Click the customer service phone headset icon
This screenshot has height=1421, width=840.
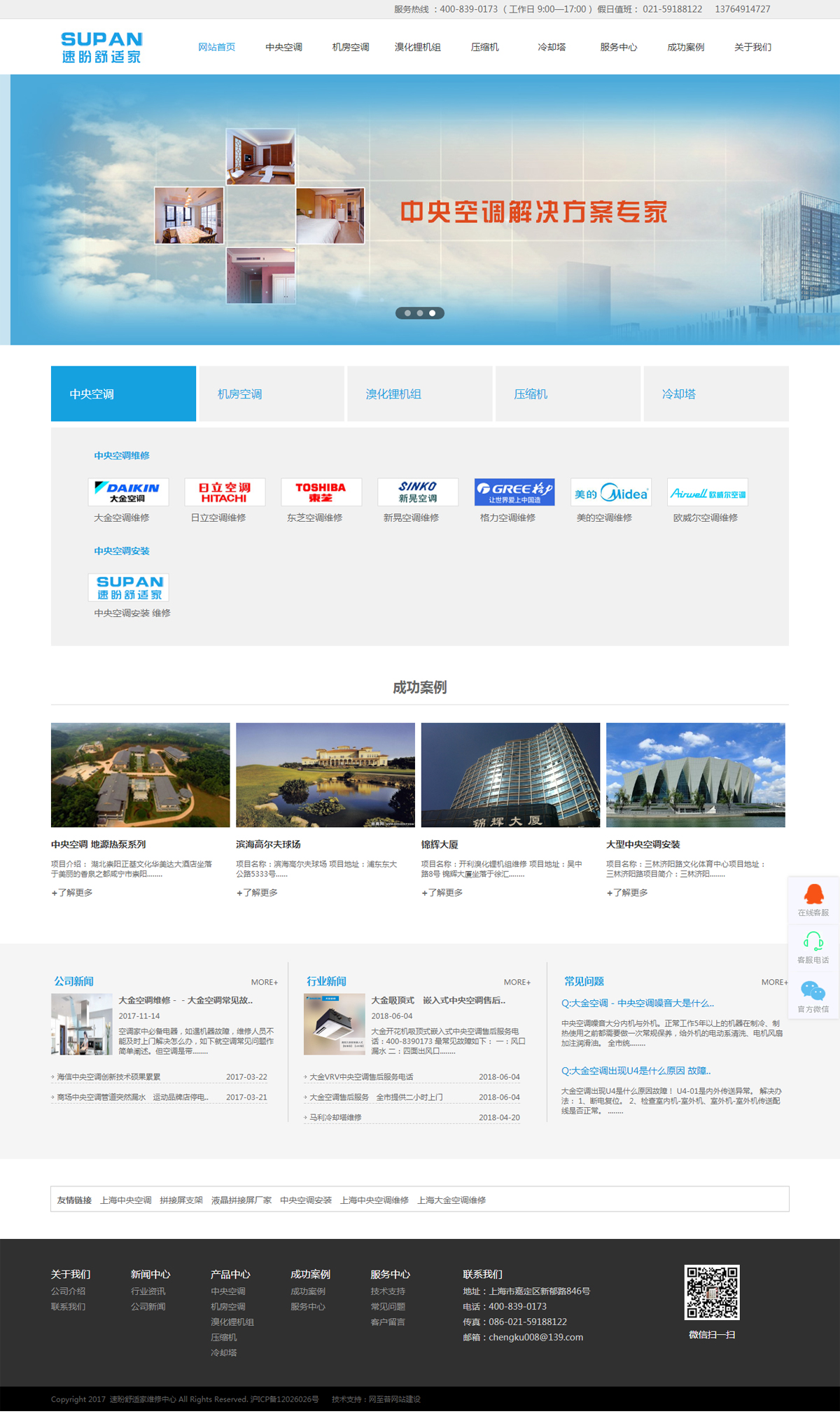tap(813, 941)
